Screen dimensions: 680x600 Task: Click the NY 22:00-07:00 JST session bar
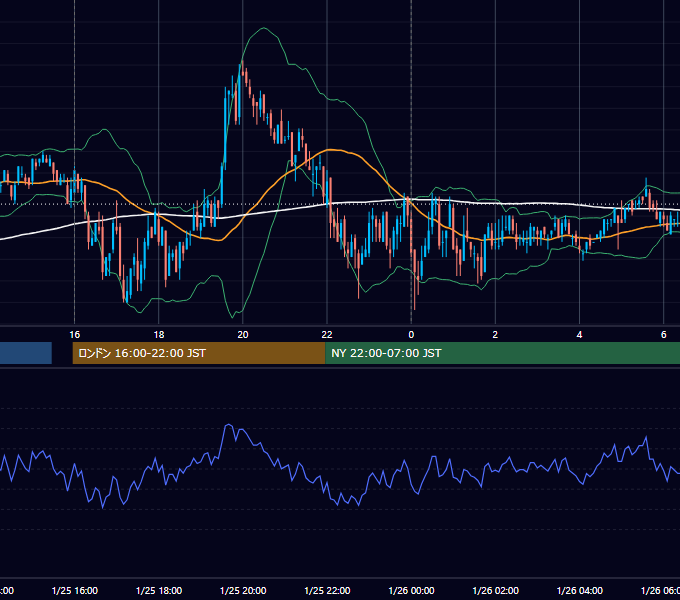pos(502,353)
